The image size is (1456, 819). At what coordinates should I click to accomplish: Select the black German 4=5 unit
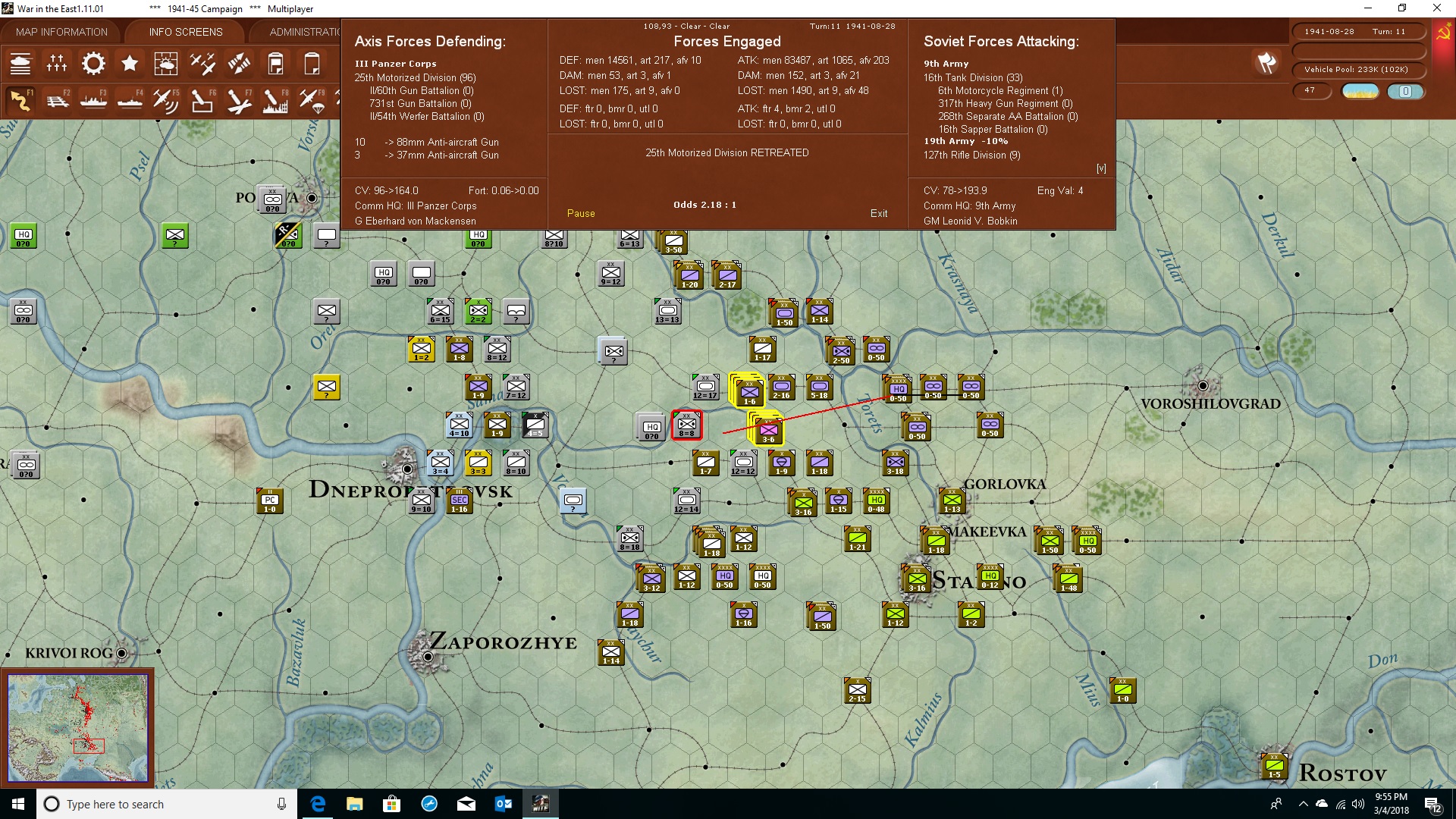click(535, 425)
